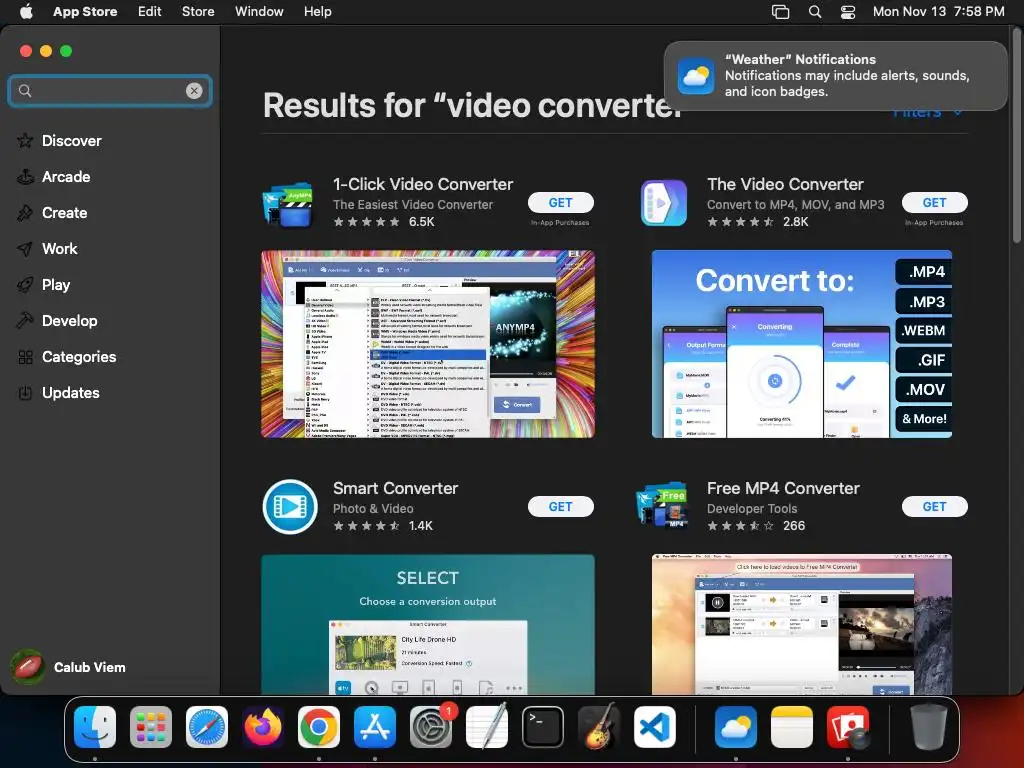This screenshot has height=768, width=1024.
Task: Open Free MP4 Converter title link
Action: click(783, 488)
